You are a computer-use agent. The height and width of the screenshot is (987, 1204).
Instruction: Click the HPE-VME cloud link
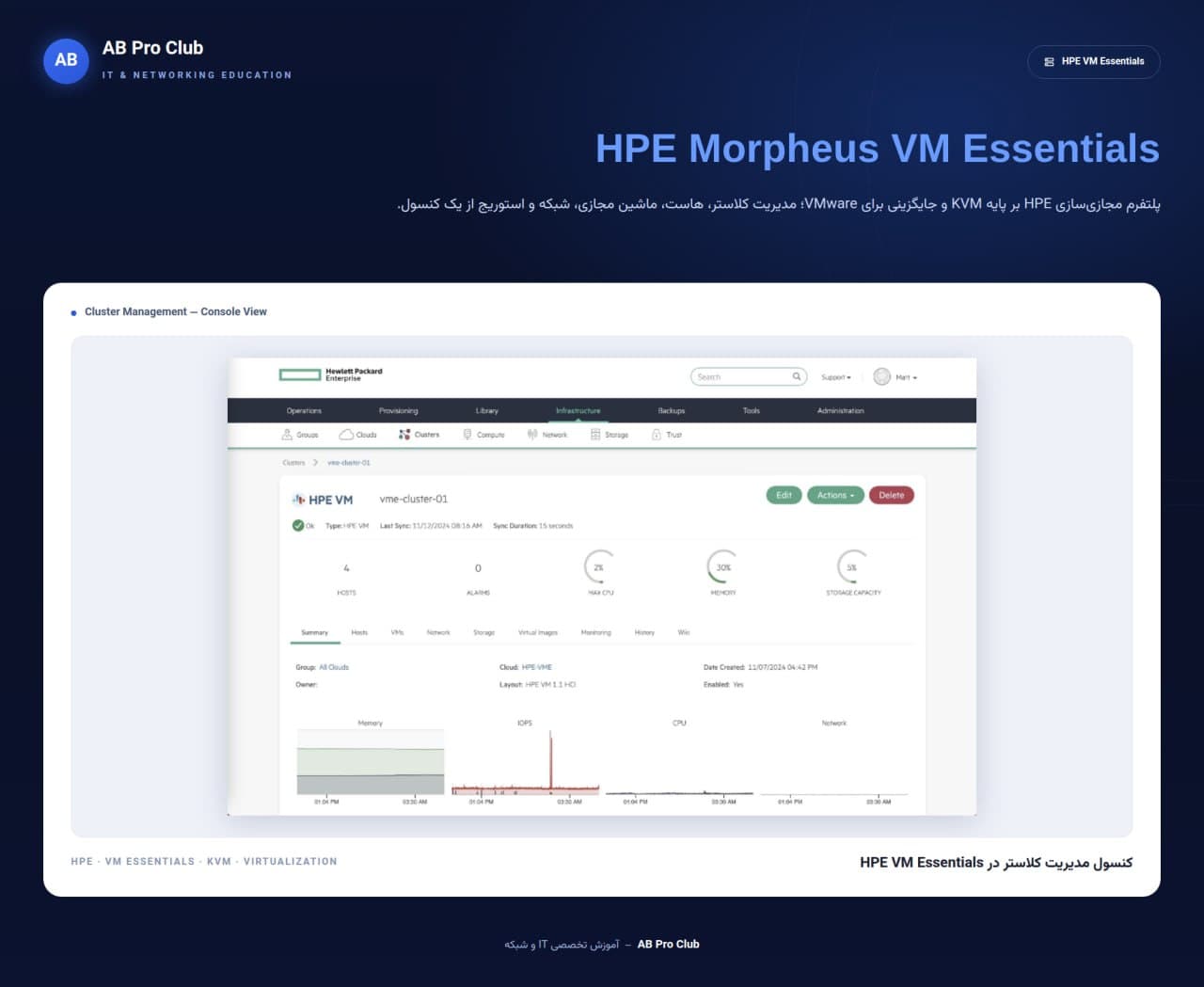[x=537, y=667]
